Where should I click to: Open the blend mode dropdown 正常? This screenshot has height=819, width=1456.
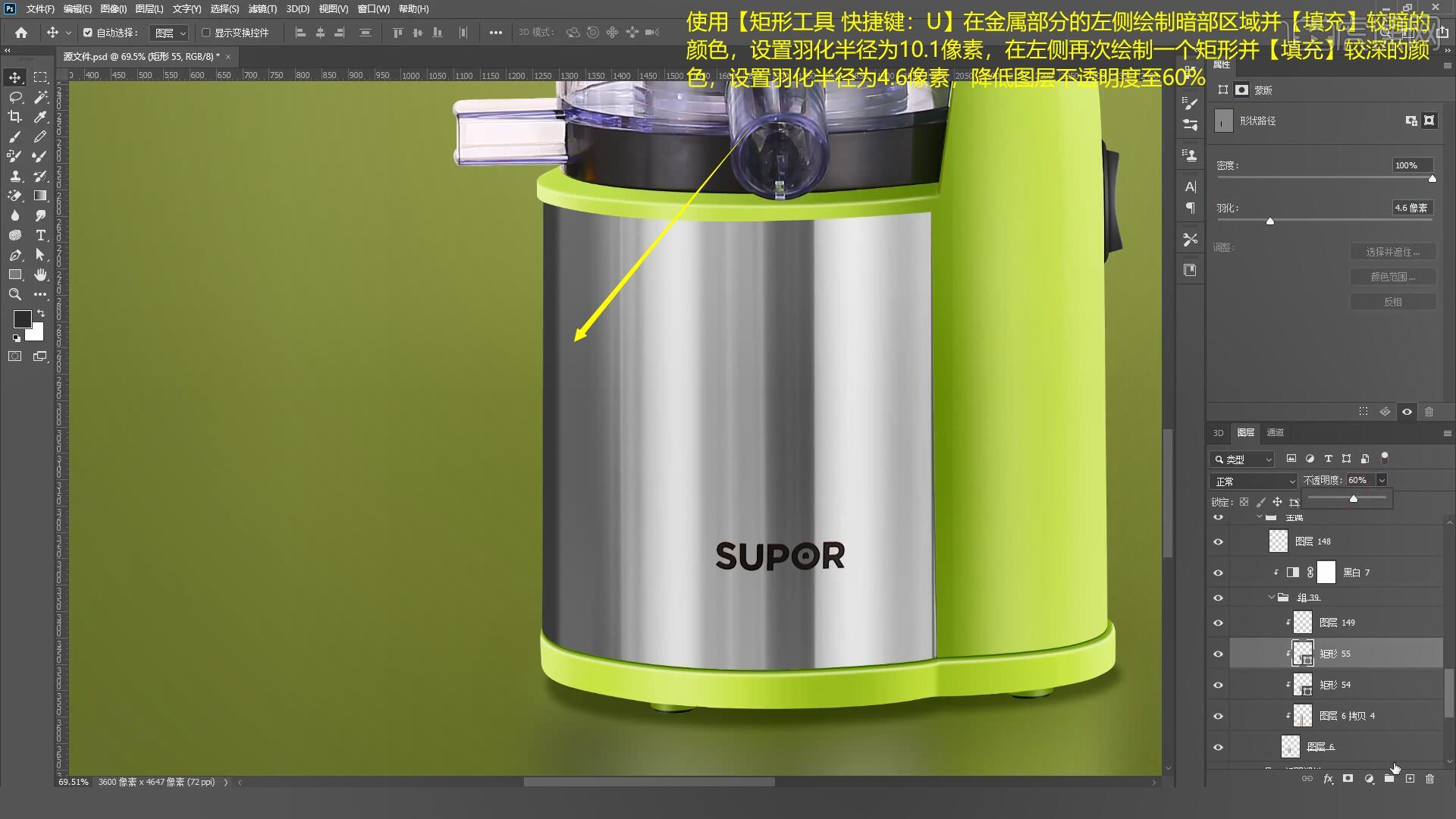coord(1254,481)
